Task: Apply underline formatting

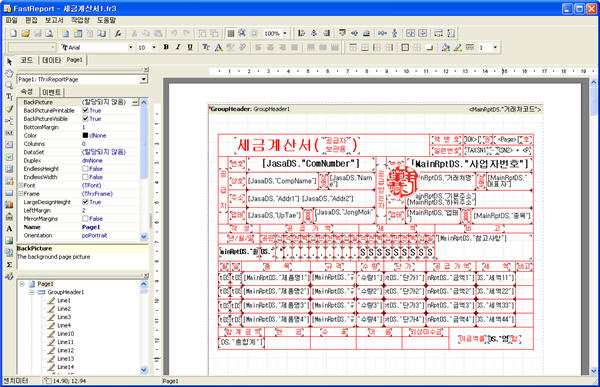Action: [190, 47]
